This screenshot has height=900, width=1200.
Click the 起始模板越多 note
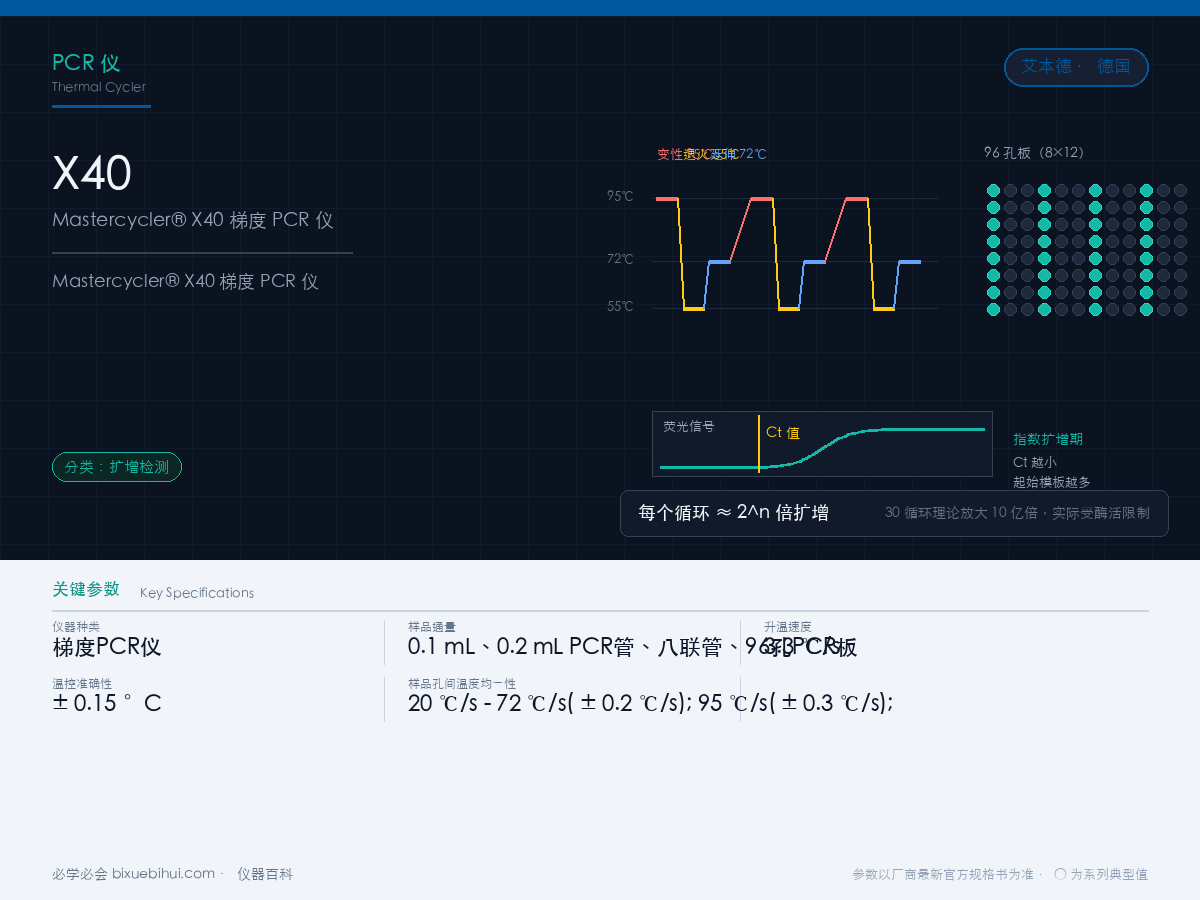coord(1052,482)
